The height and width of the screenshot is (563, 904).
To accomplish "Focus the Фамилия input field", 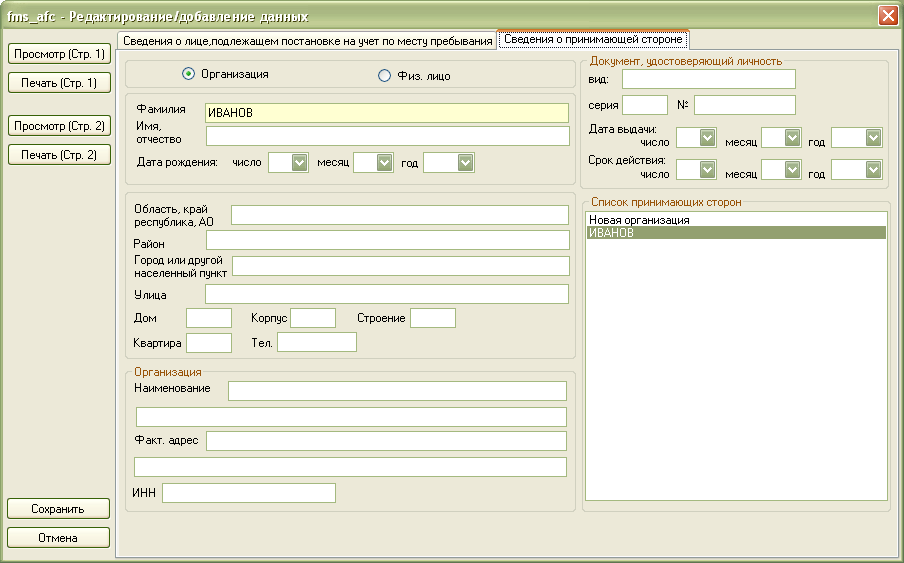I will (x=387, y=113).
